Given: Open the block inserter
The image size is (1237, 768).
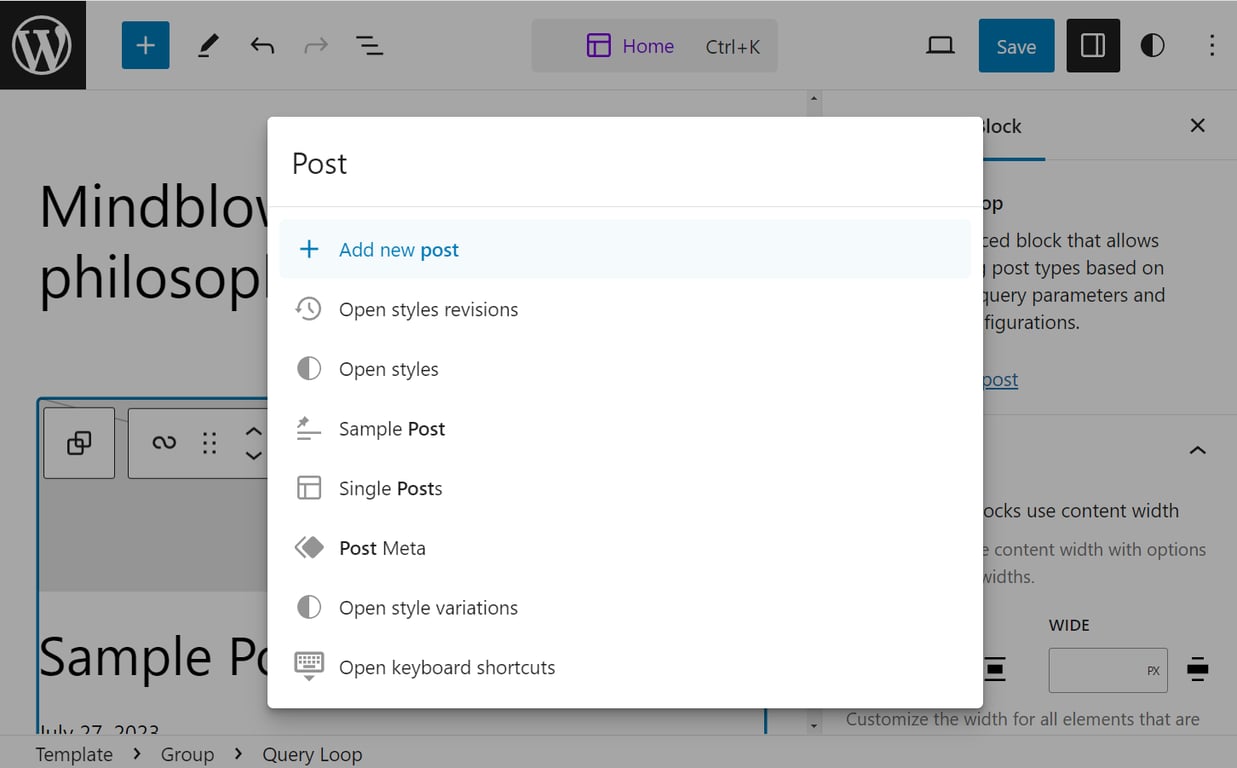Looking at the screenshot, I should coord(145,45).
